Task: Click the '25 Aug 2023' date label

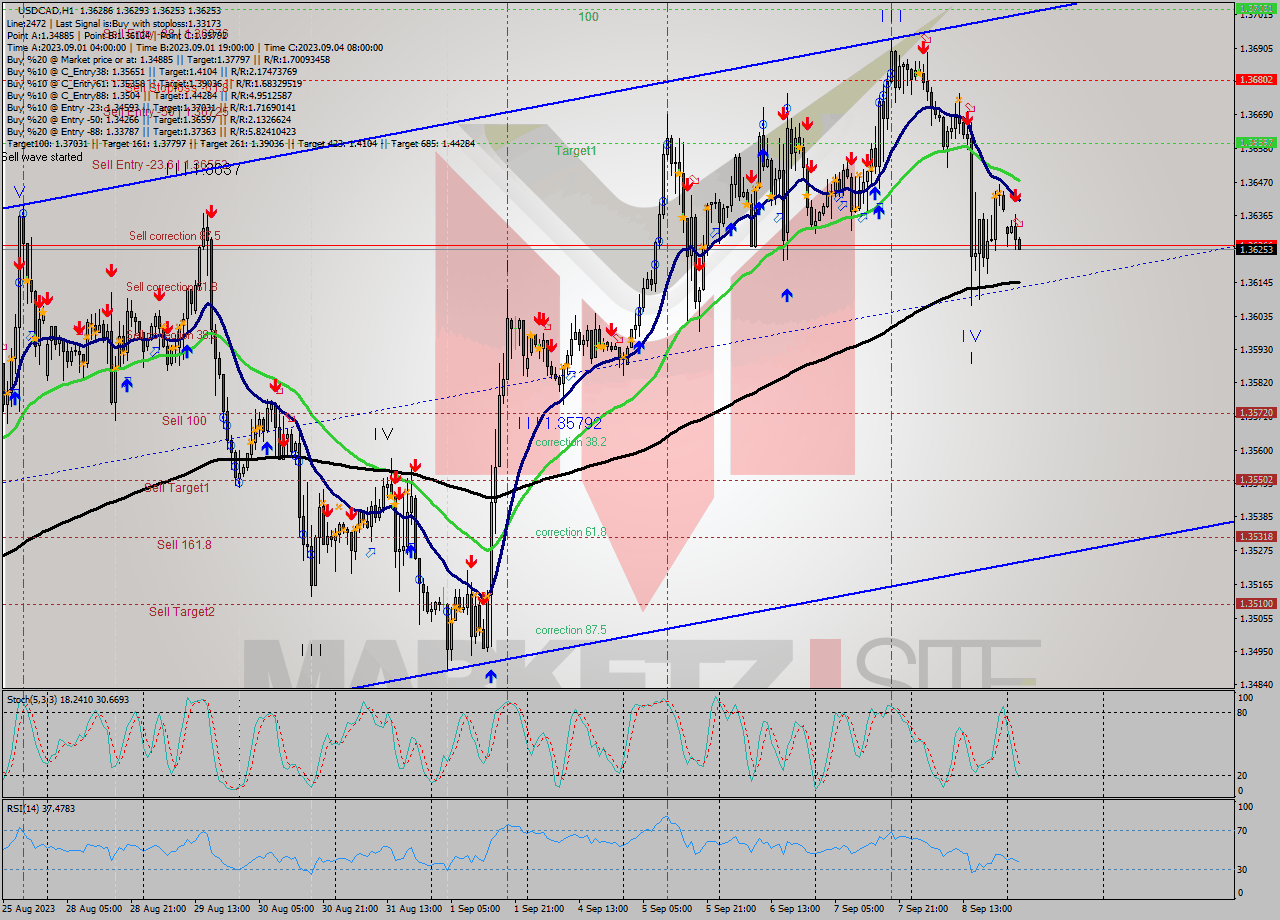Action: pos(29,909)
